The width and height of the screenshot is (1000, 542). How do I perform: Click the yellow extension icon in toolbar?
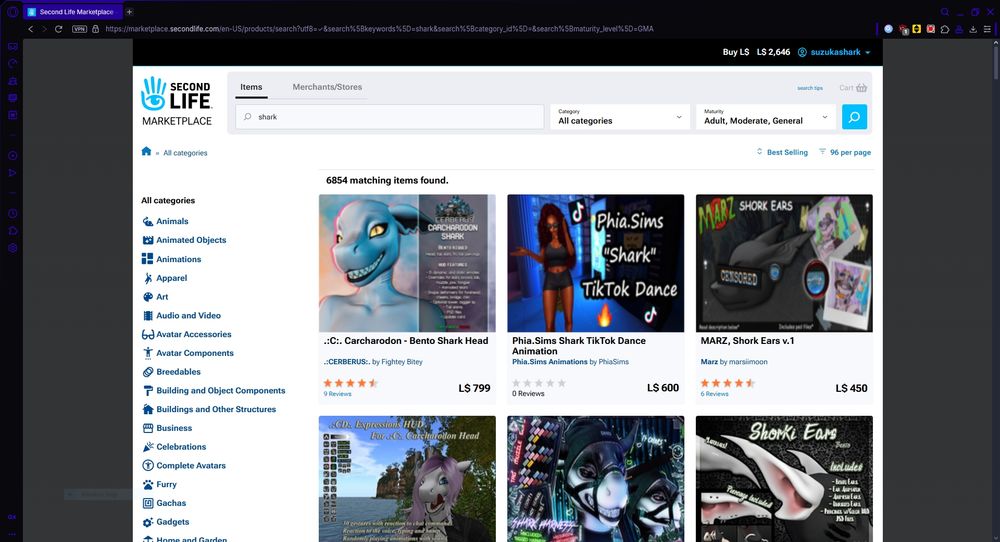click(916, 29)
